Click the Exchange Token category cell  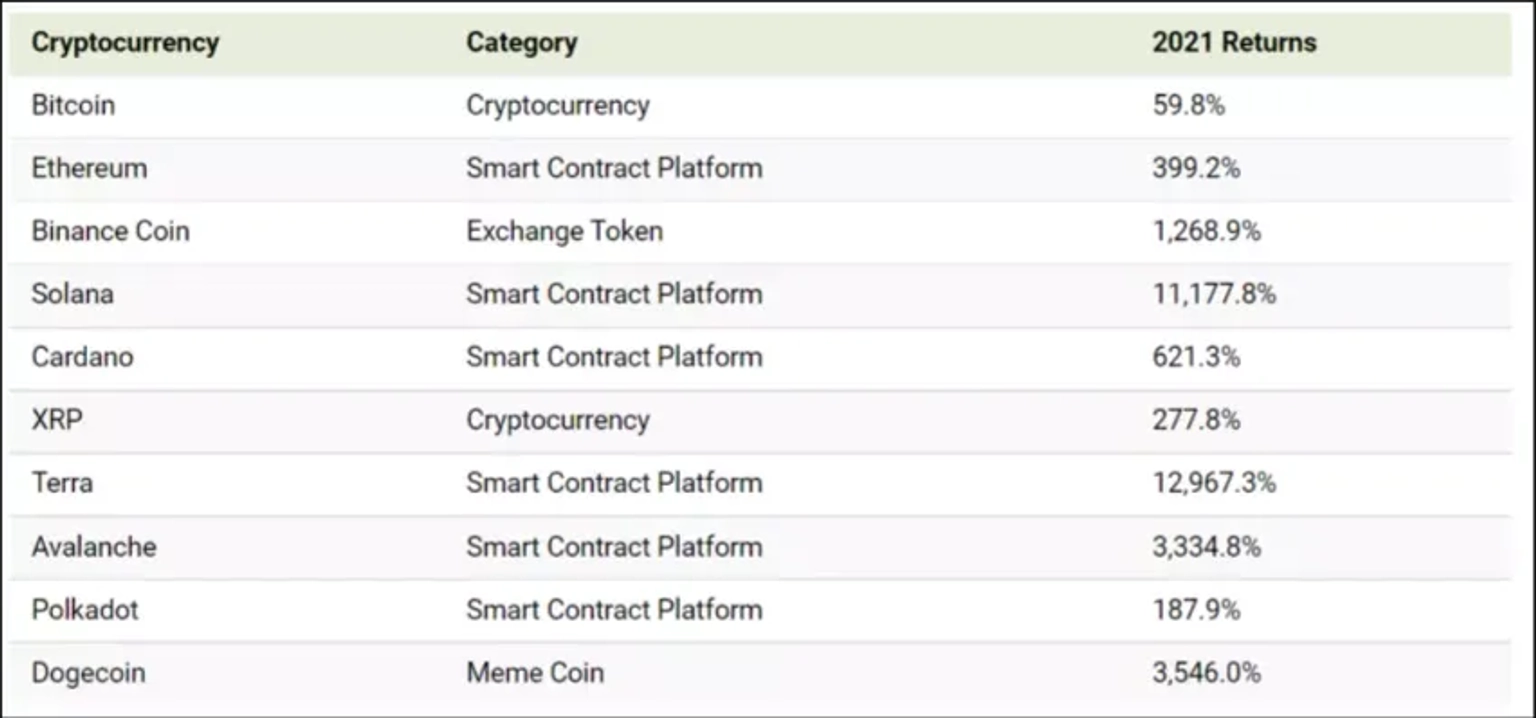(x=564, y=231)
